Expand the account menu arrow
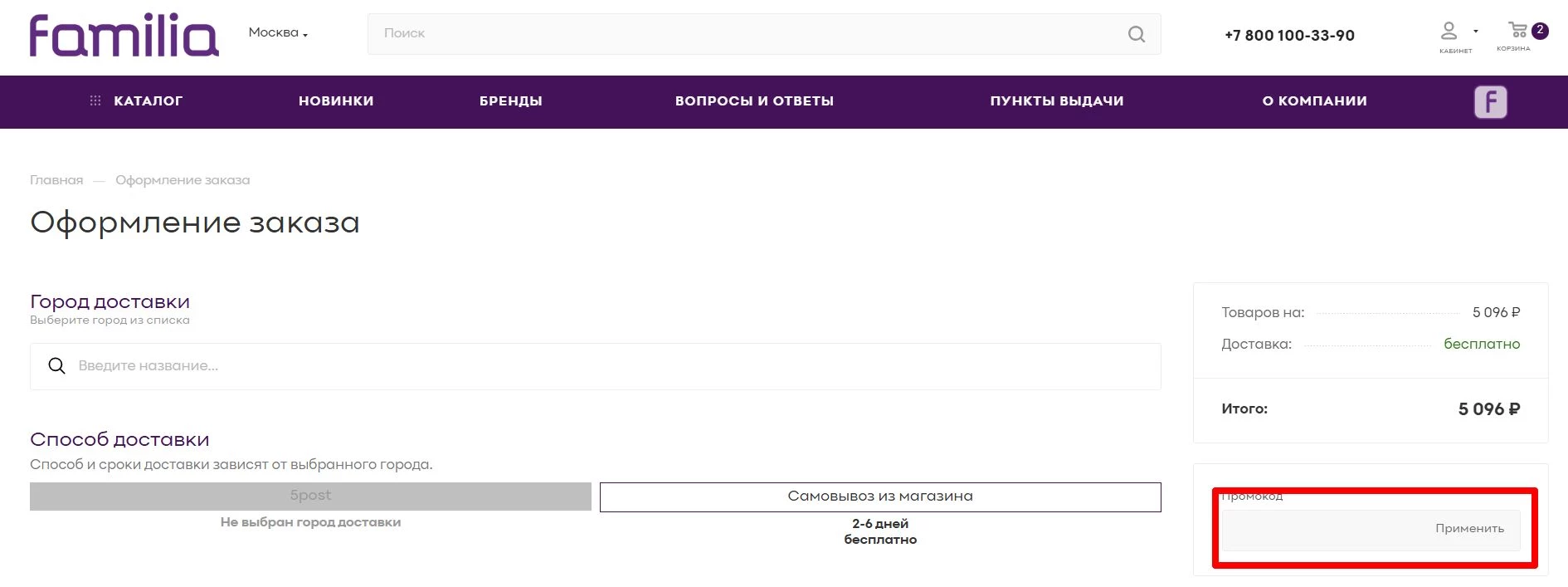This screenshot has height=587, width=1568. point(1476,32)
